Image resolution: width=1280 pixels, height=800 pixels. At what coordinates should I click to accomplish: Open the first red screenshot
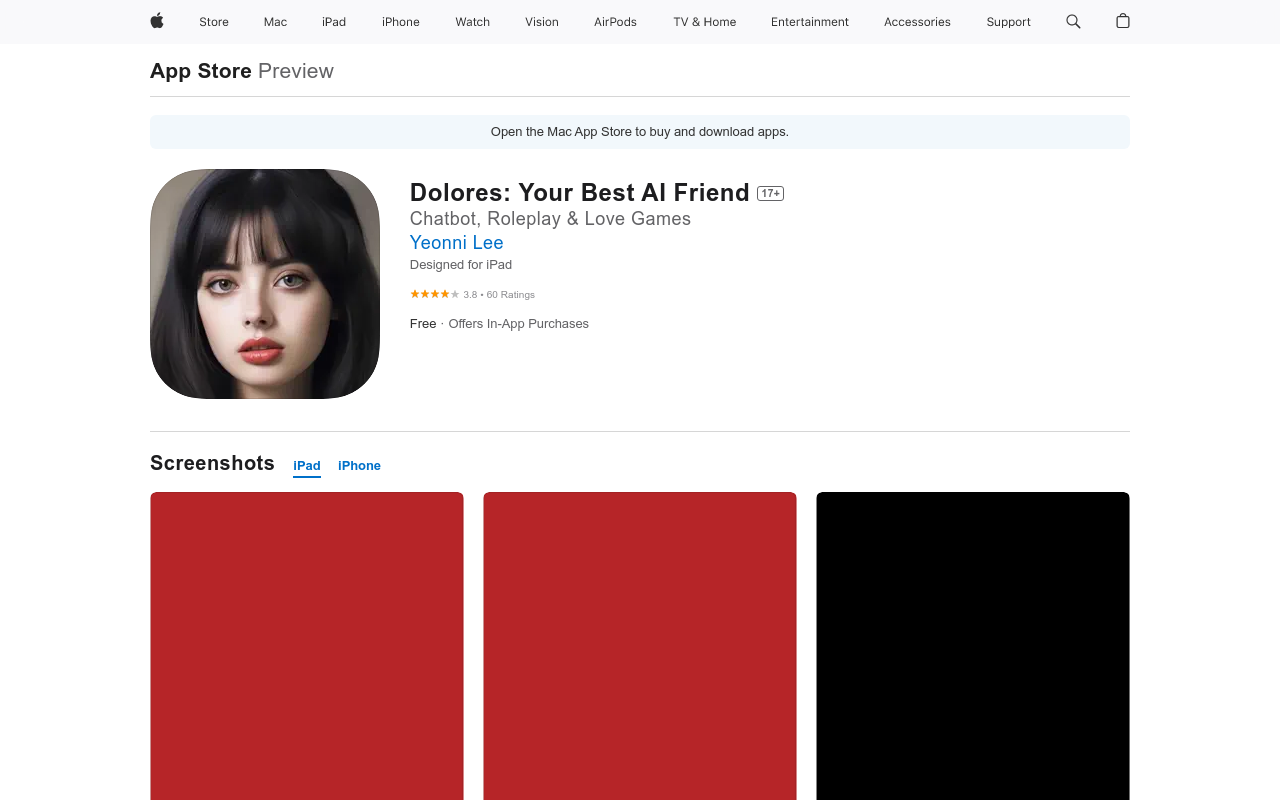pyautogui.click(x=307, y=646)
